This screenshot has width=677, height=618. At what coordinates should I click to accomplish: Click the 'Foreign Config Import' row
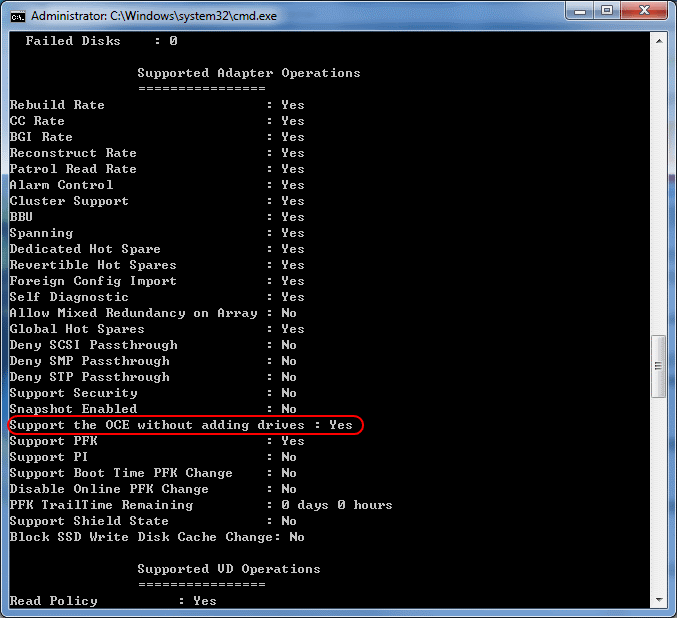pos(157,281)
